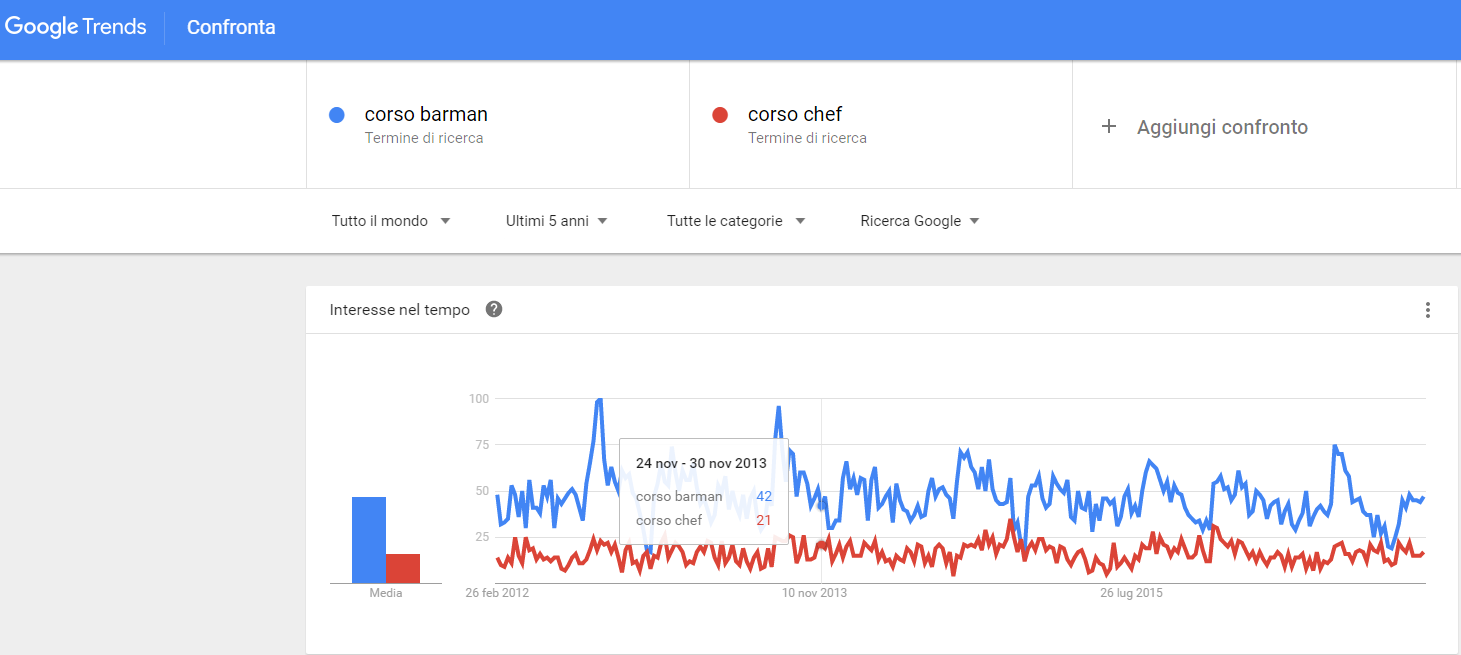This screenshot has width=1461, height=655.
Task: Click the Confronta header tab
Action: [x=231, y=27]
